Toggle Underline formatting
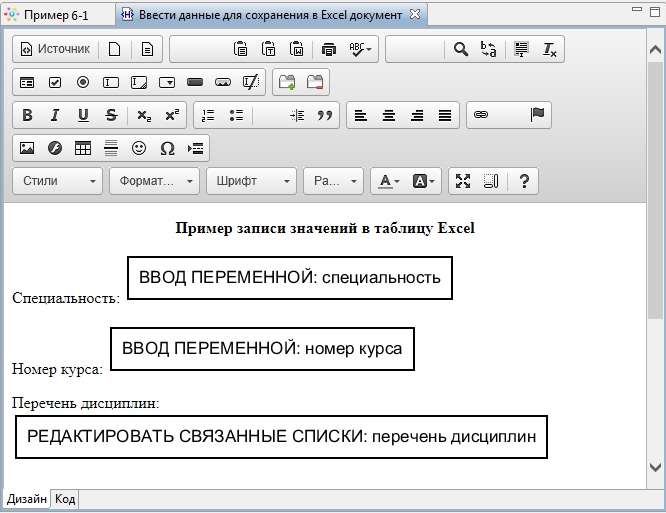 point(83,115)
